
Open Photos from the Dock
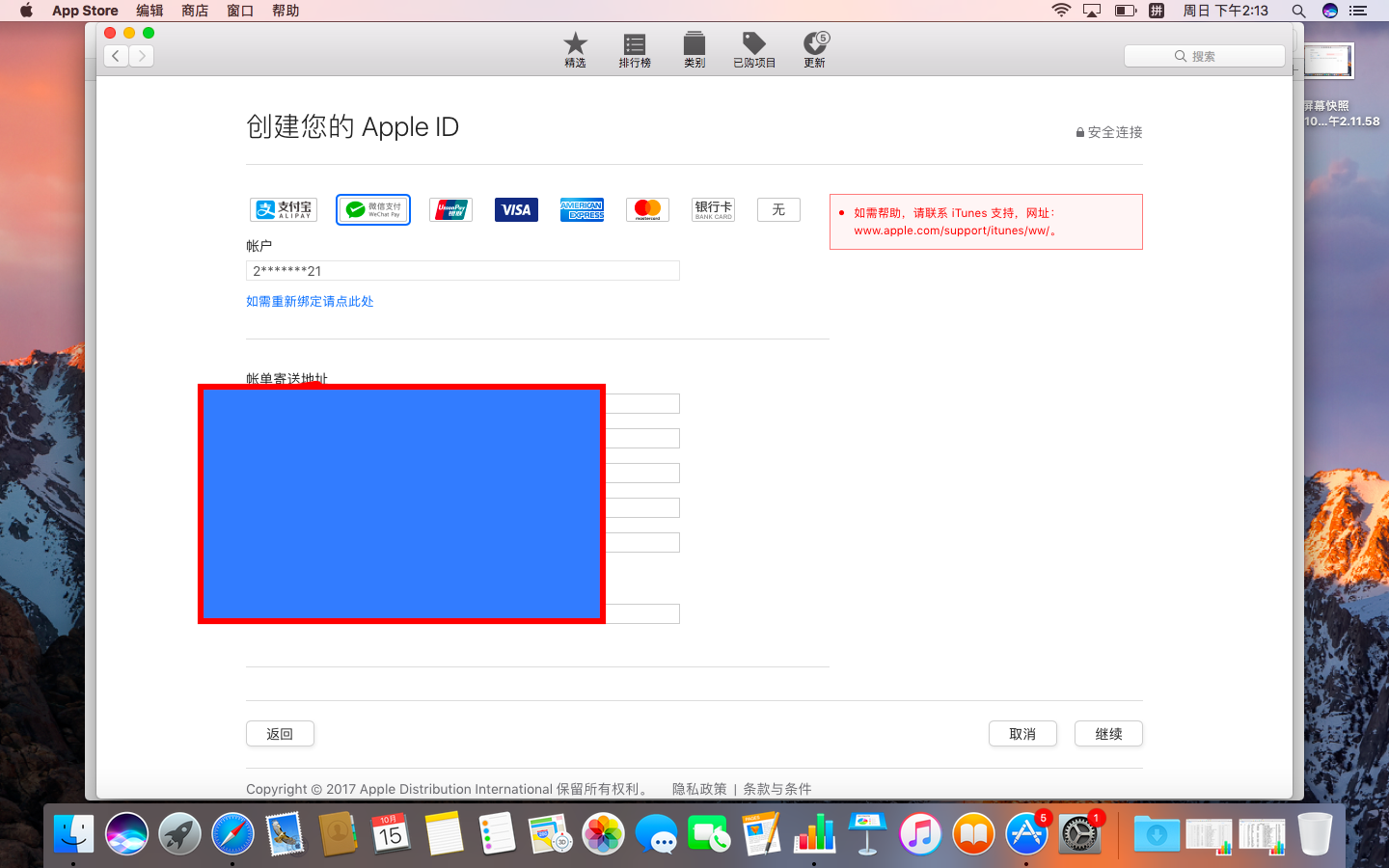(603, 834)
